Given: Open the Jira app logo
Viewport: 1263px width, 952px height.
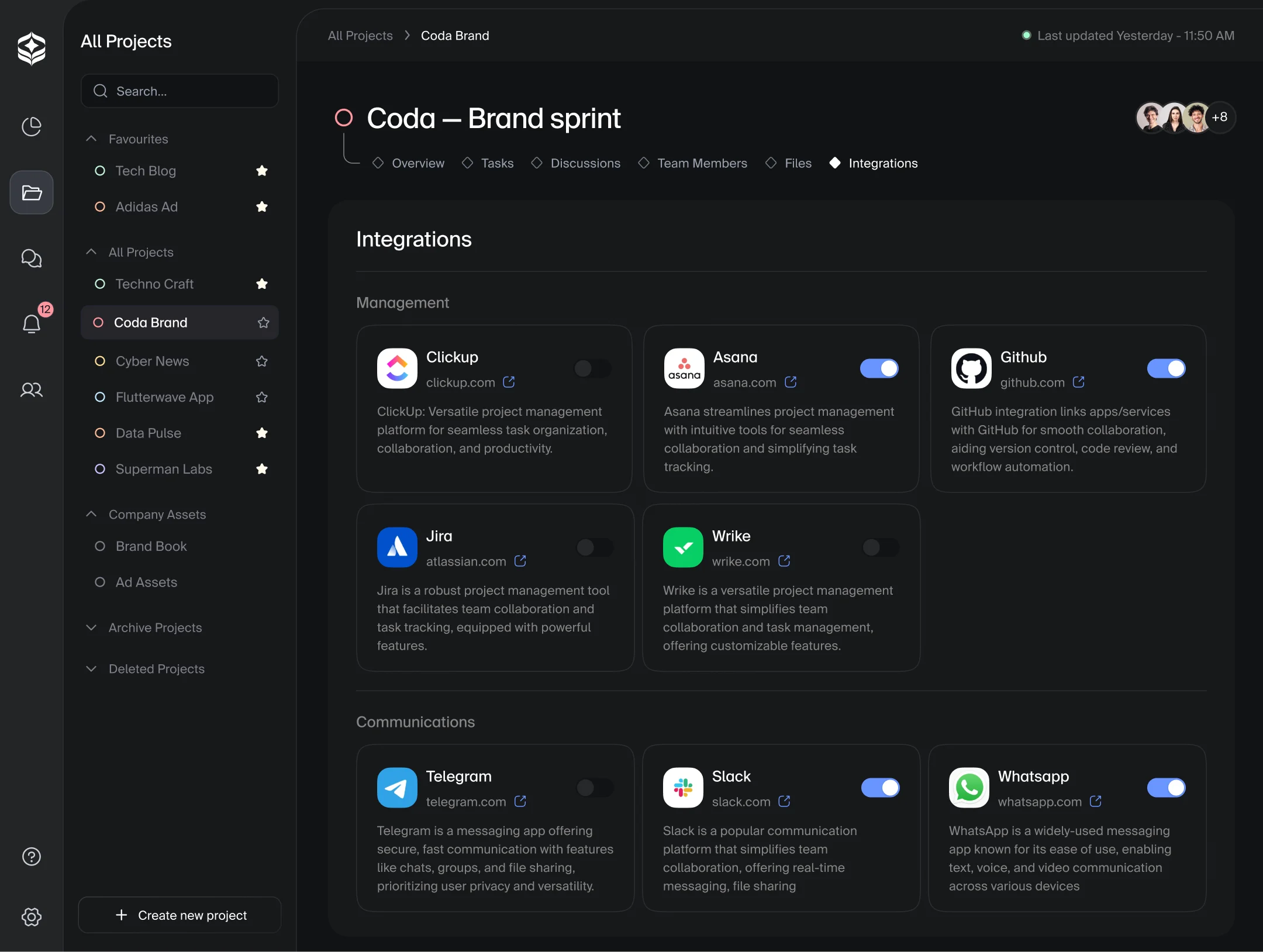Looking at the screenshot, I should point(397,547).
